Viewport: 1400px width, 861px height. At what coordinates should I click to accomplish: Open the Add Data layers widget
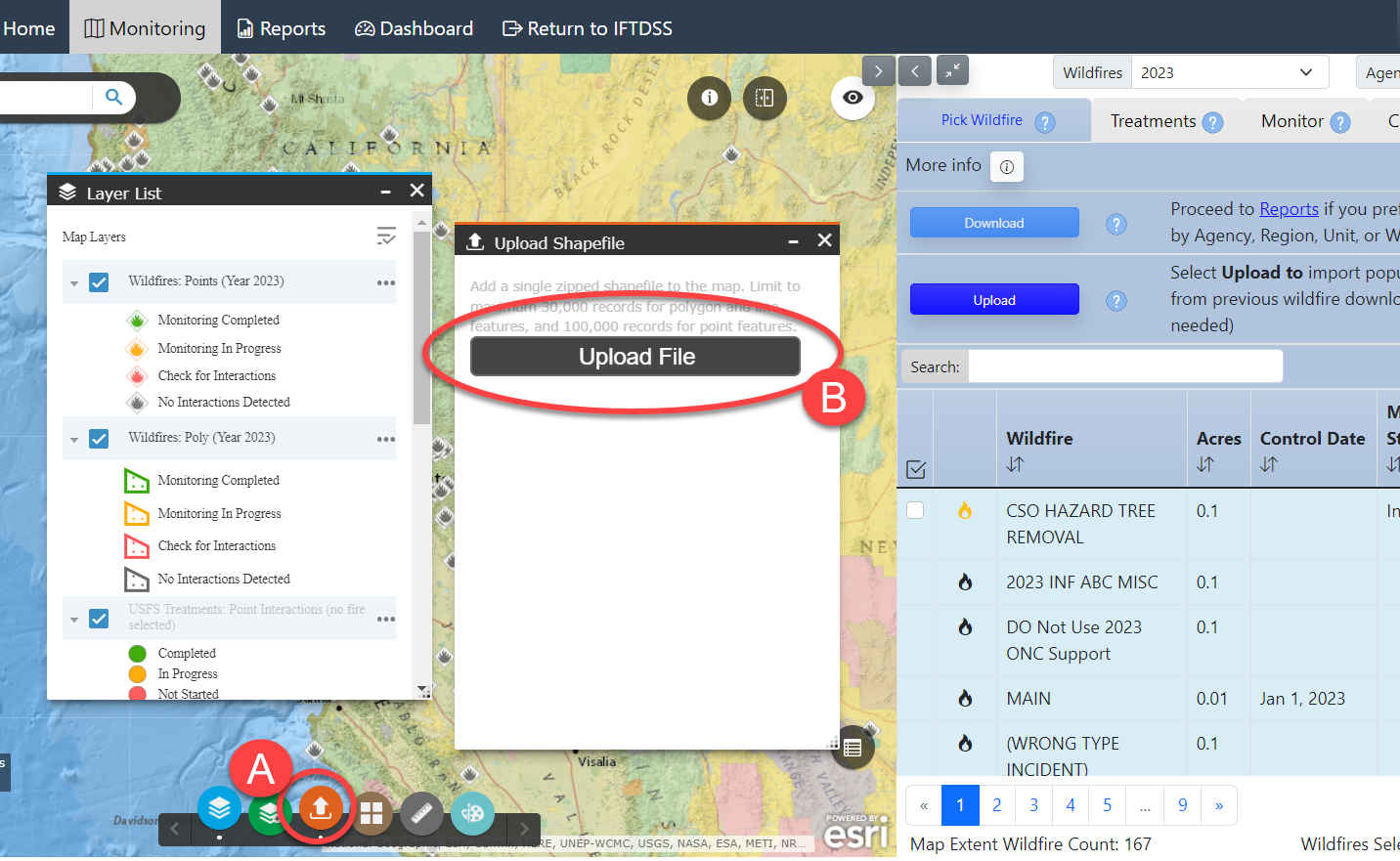point(267,811)
